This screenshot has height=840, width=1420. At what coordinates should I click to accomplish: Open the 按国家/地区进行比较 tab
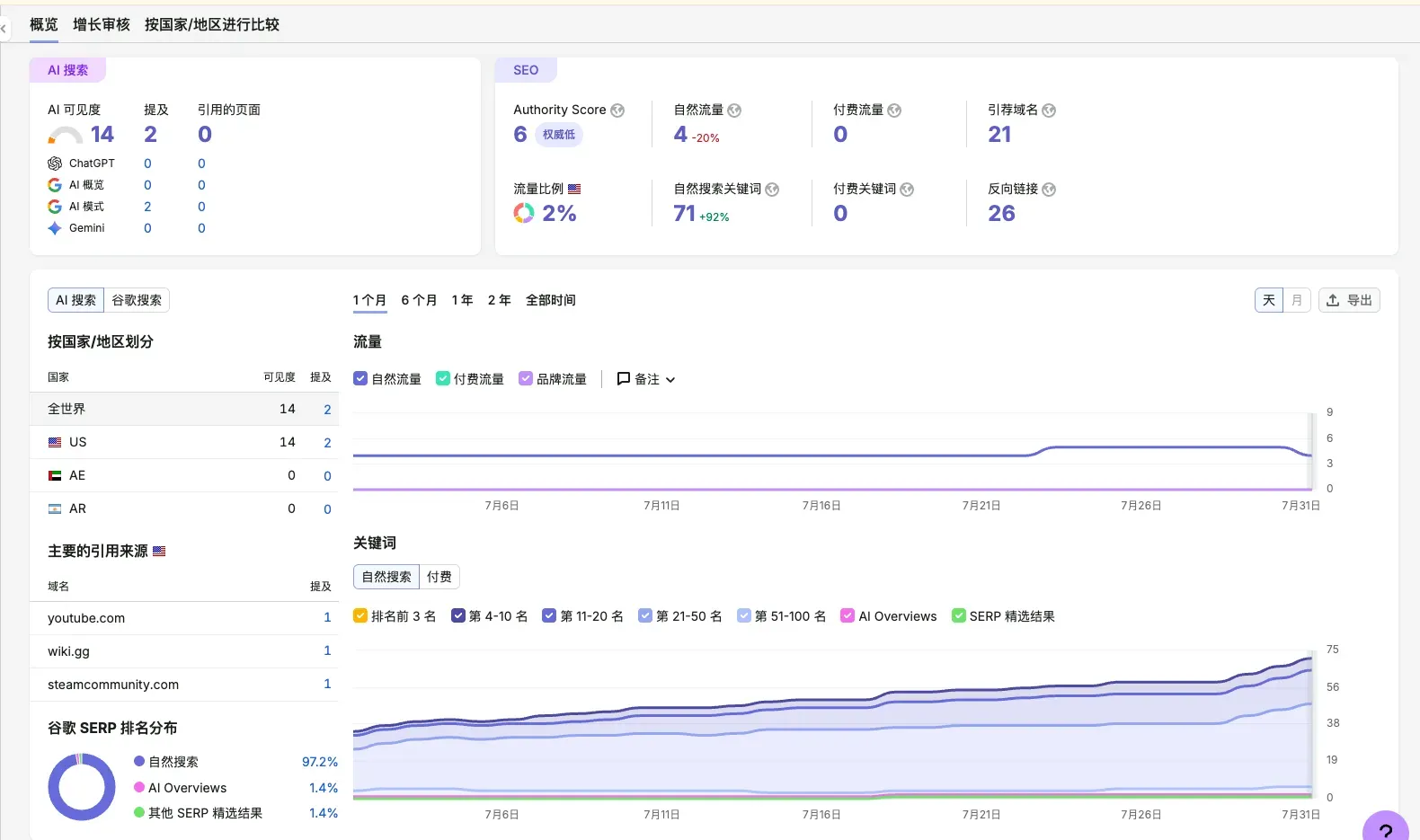(212, 24)
